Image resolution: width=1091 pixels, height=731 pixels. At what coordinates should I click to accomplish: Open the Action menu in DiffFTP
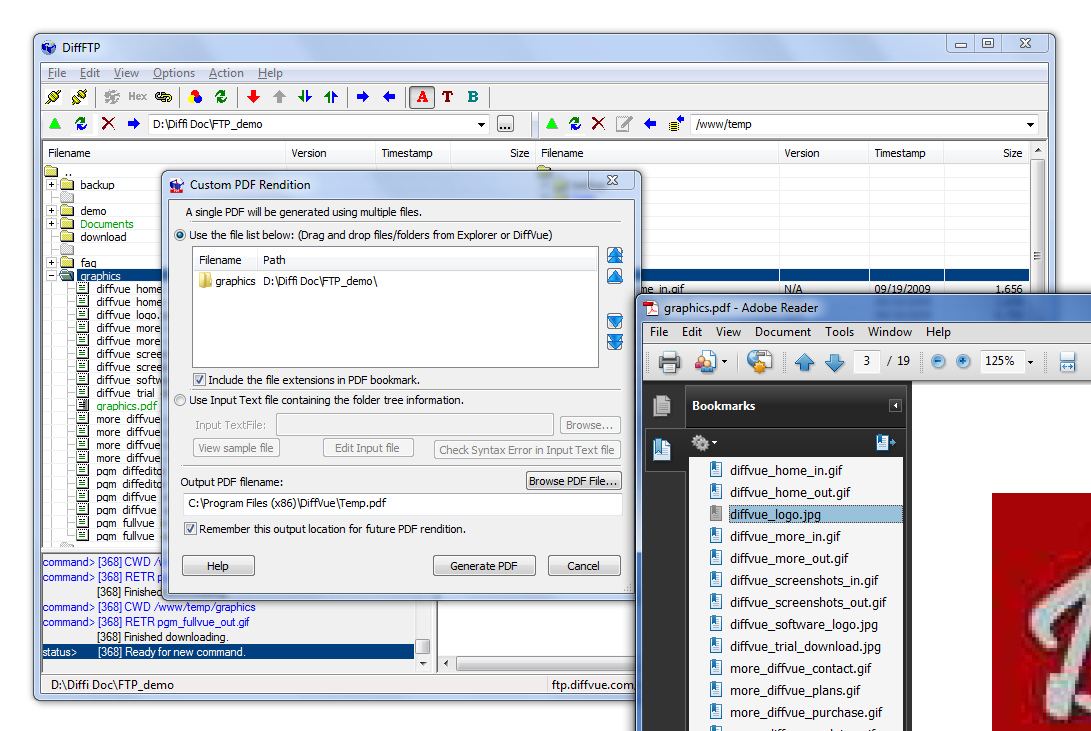pos(226,73)
